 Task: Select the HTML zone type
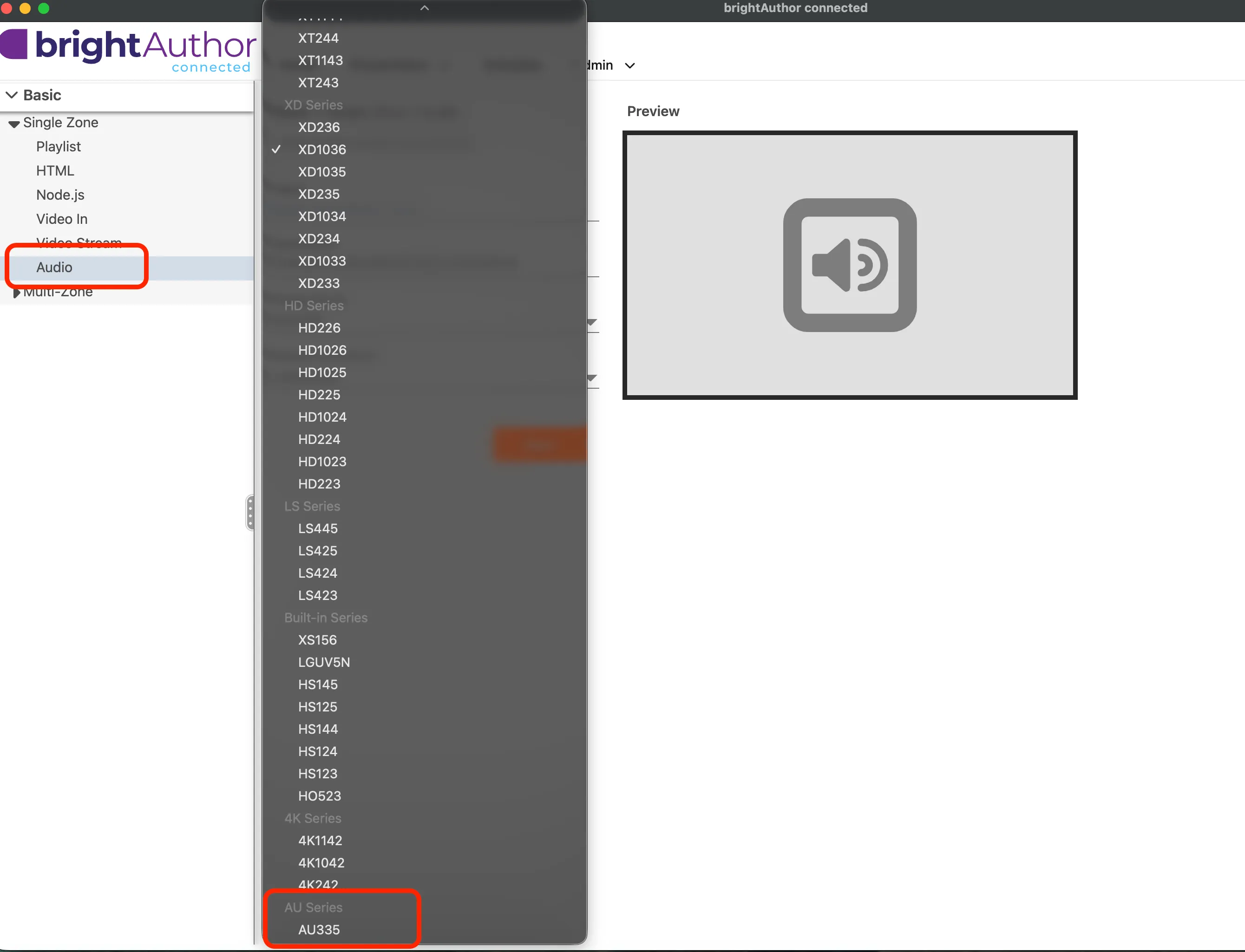(55, 170)
